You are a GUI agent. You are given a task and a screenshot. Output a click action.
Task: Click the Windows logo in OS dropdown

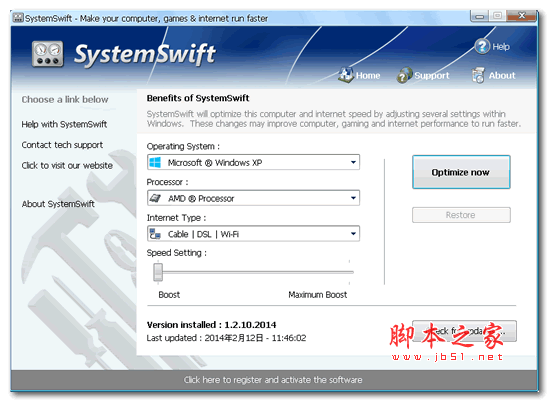pyautogui.click(x=155, y=162)
